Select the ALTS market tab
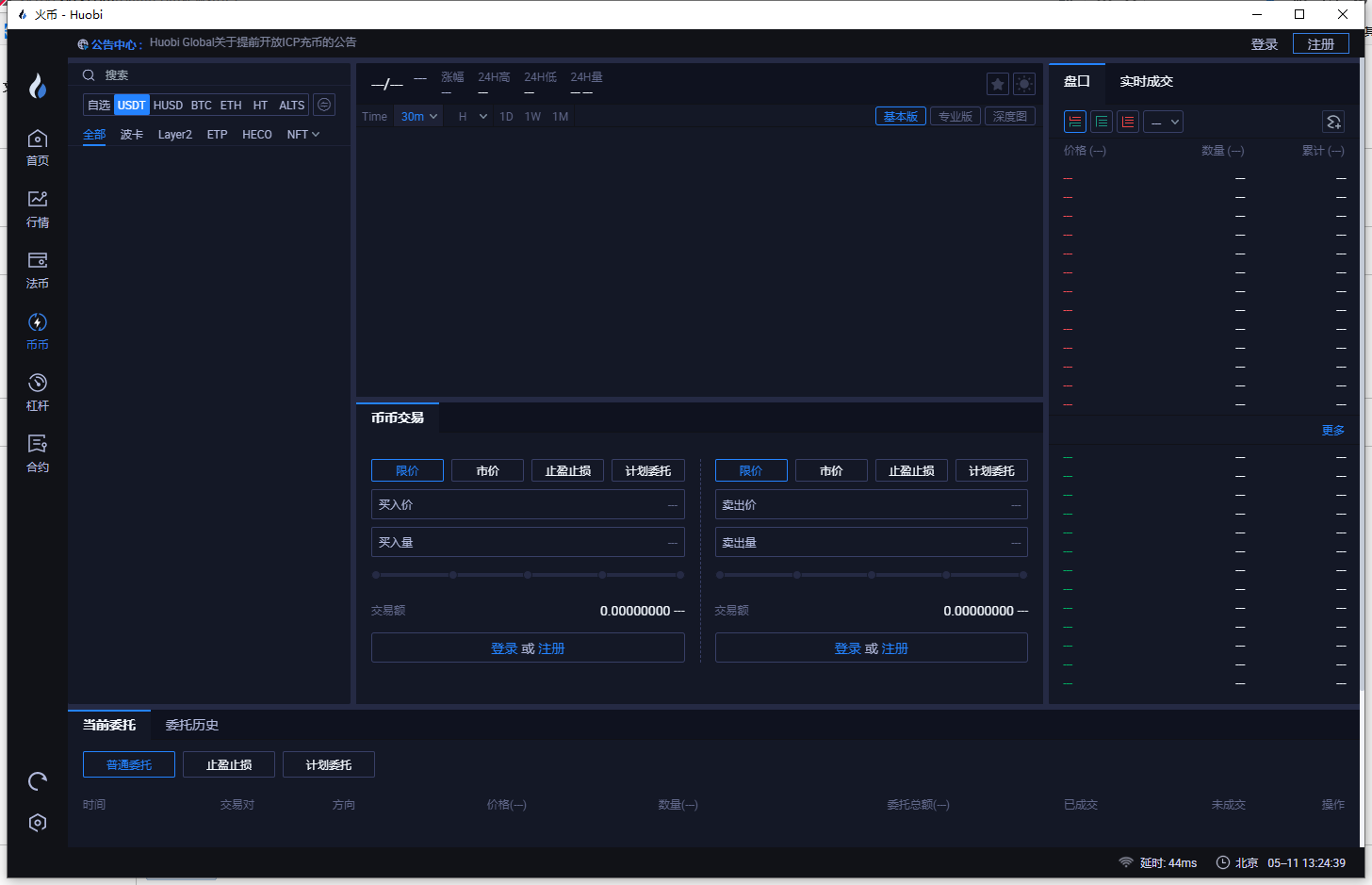 tap(292, 105)
